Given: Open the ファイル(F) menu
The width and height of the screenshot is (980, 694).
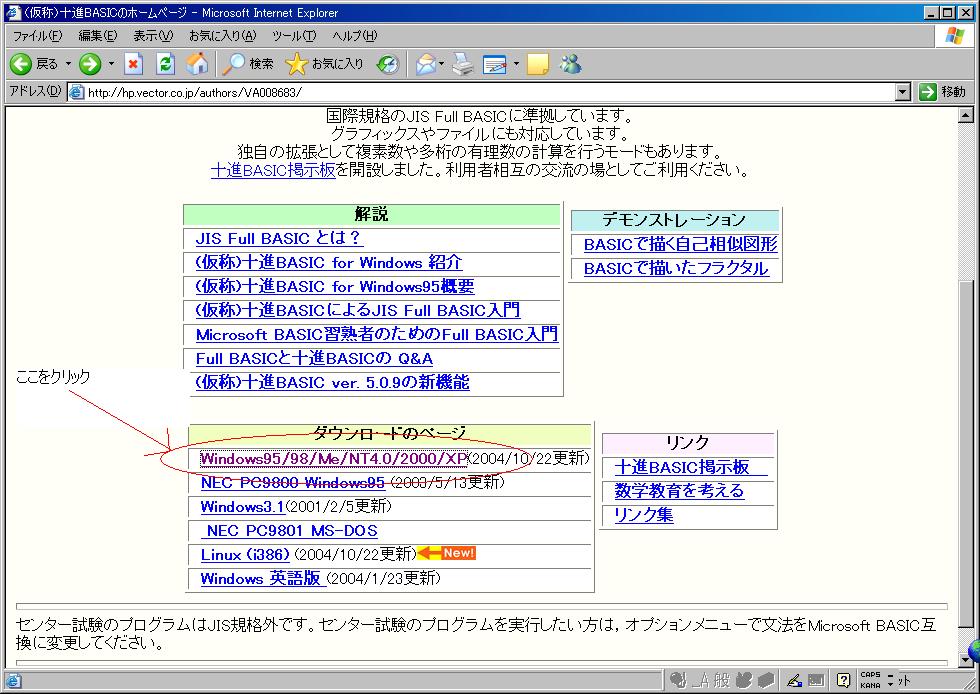Looking at the screenshot, I should (38, 36).
